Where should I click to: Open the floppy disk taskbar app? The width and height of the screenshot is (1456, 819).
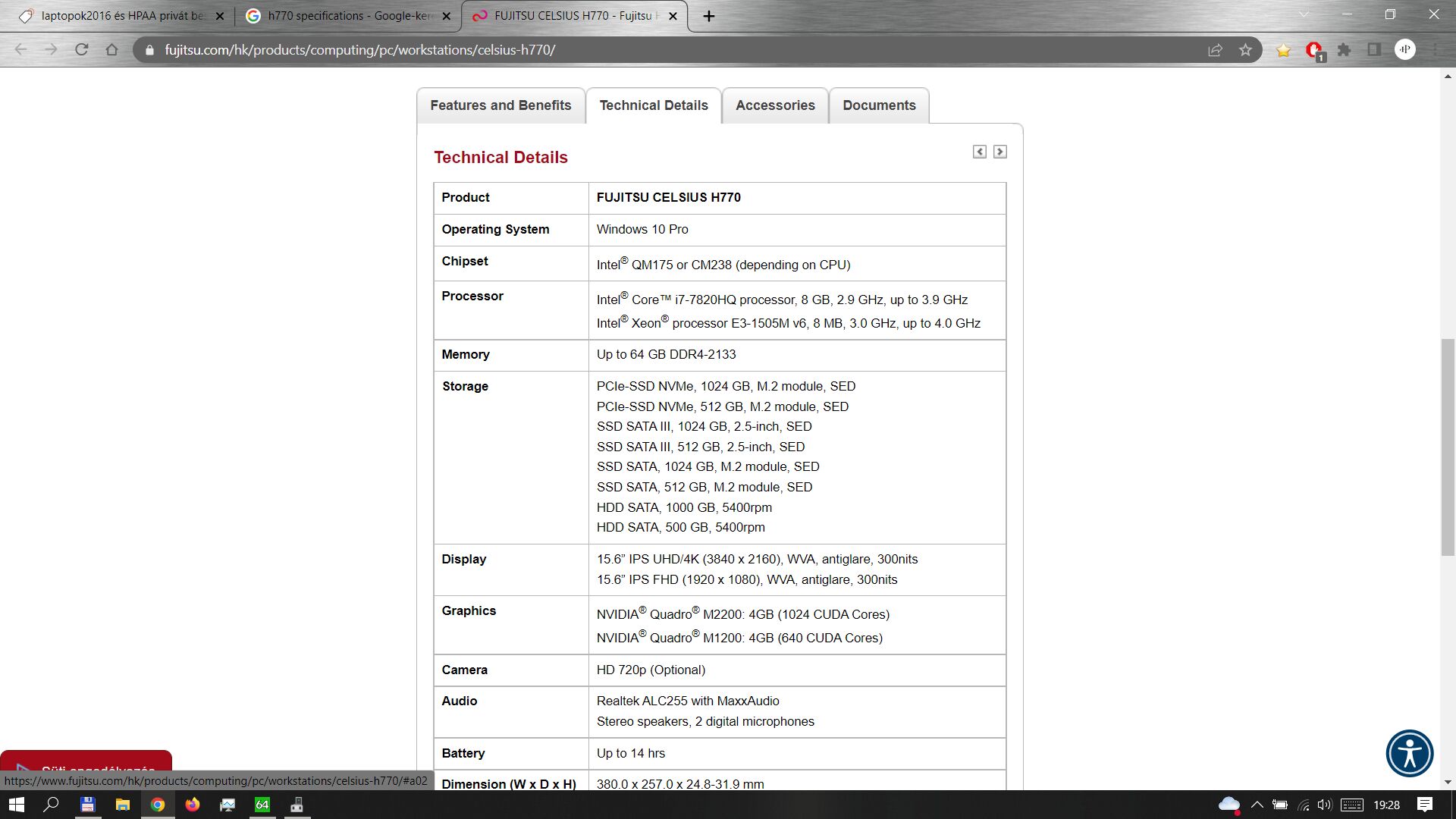87,805
